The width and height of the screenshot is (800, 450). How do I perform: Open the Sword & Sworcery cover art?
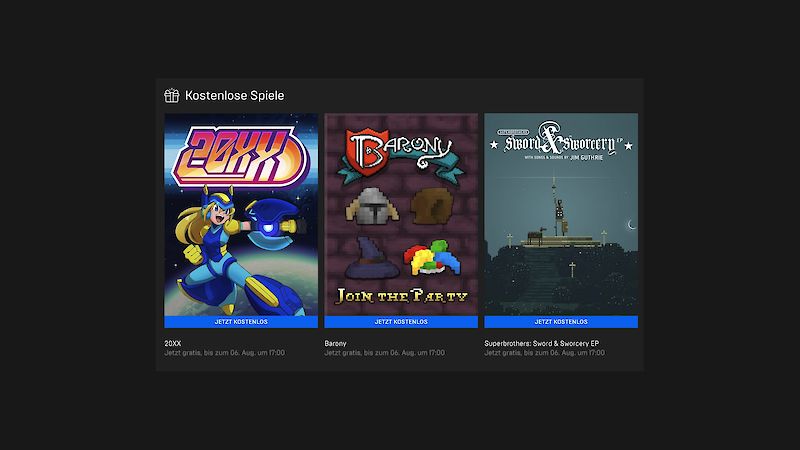561,214
